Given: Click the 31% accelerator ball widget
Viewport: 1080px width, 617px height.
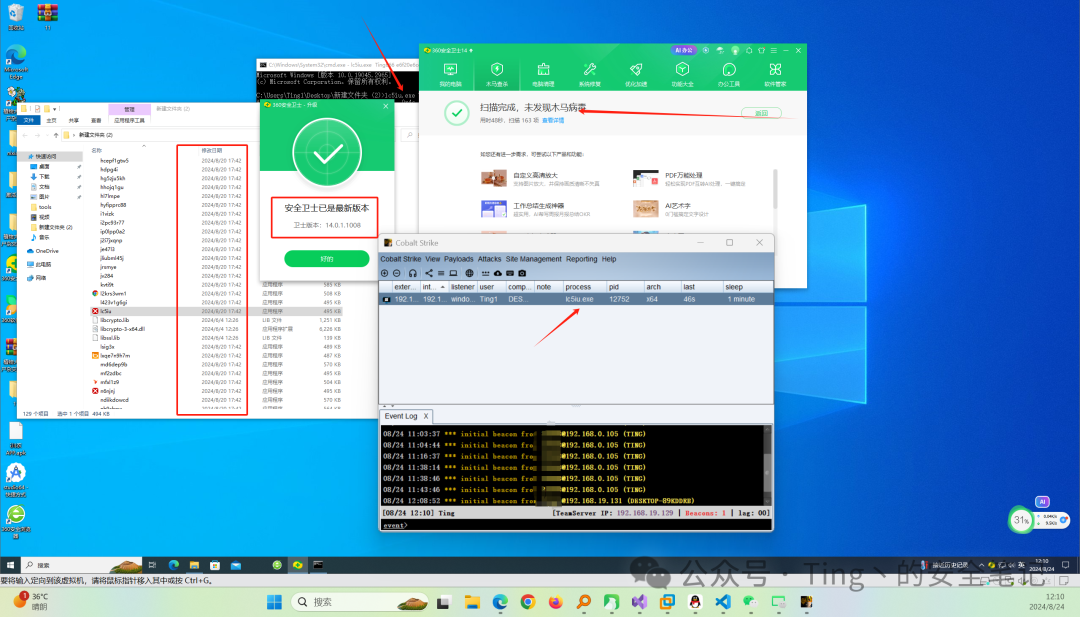Looking at the screenshot, I should 1021,520.
